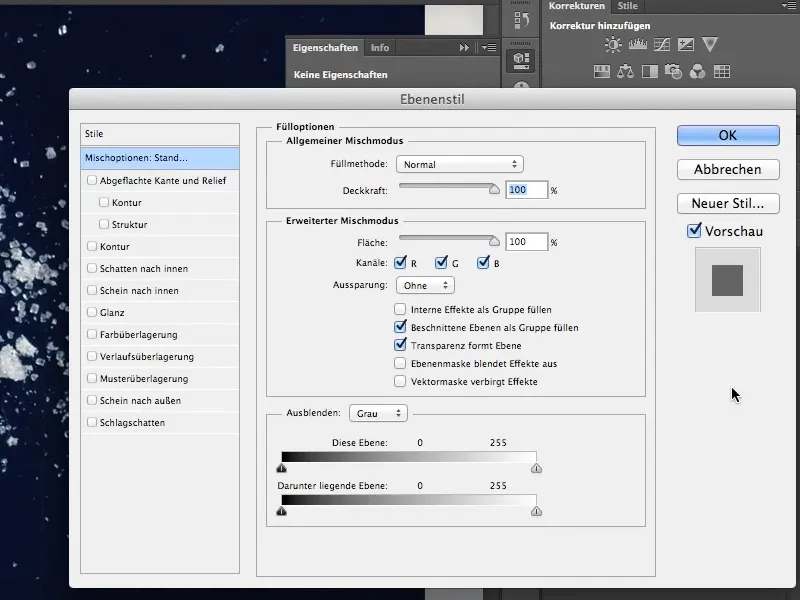Viewport: 800px width, 600px height.
Task: Add a Color Lookup grid adjustment
Action: [x=721, y=71]
